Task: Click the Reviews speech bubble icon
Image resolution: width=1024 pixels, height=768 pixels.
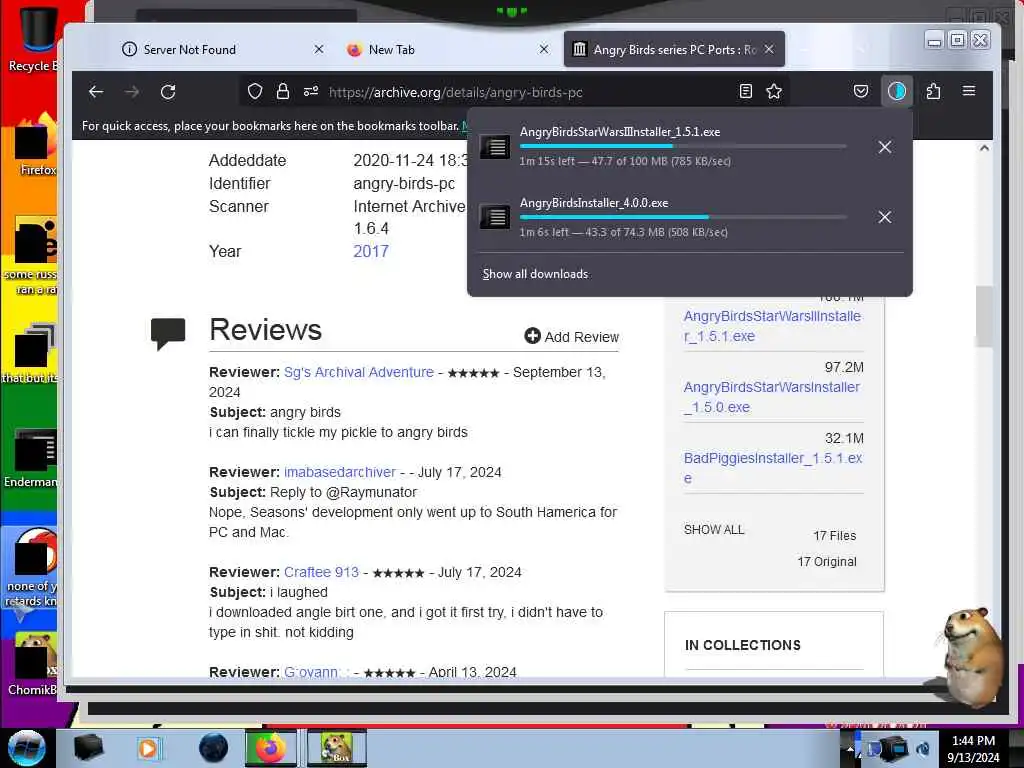Action: [x=168, y=334]
